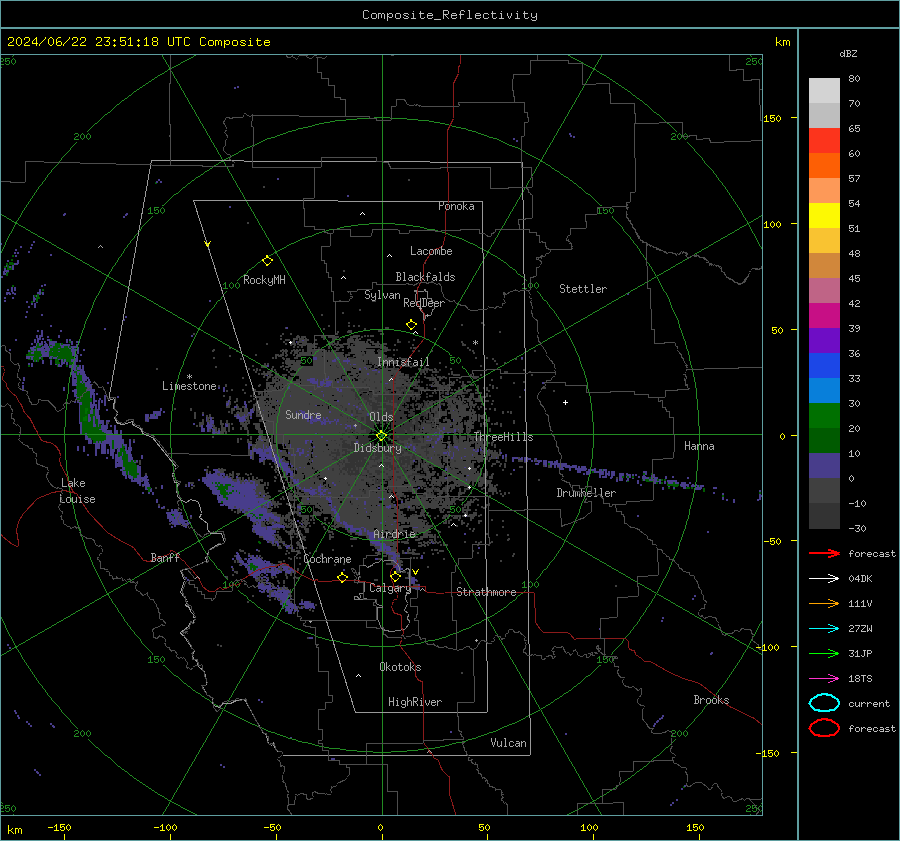Screen dimensions: 900x841
Task: Click the Stettler city label
Action: pos(583,289)
